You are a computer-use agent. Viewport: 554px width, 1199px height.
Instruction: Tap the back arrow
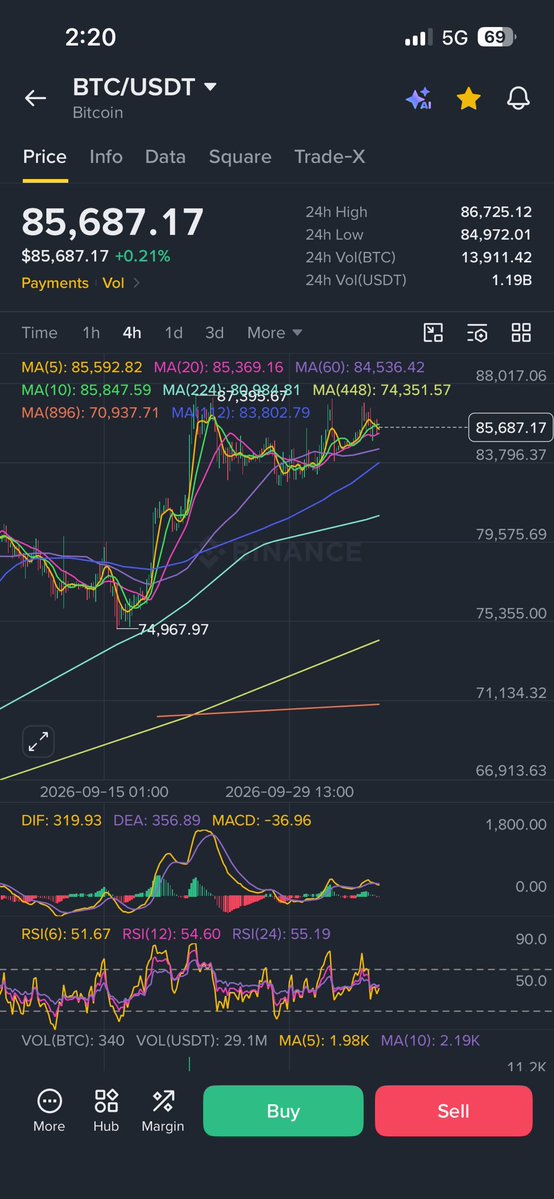(x=35, y=98)
